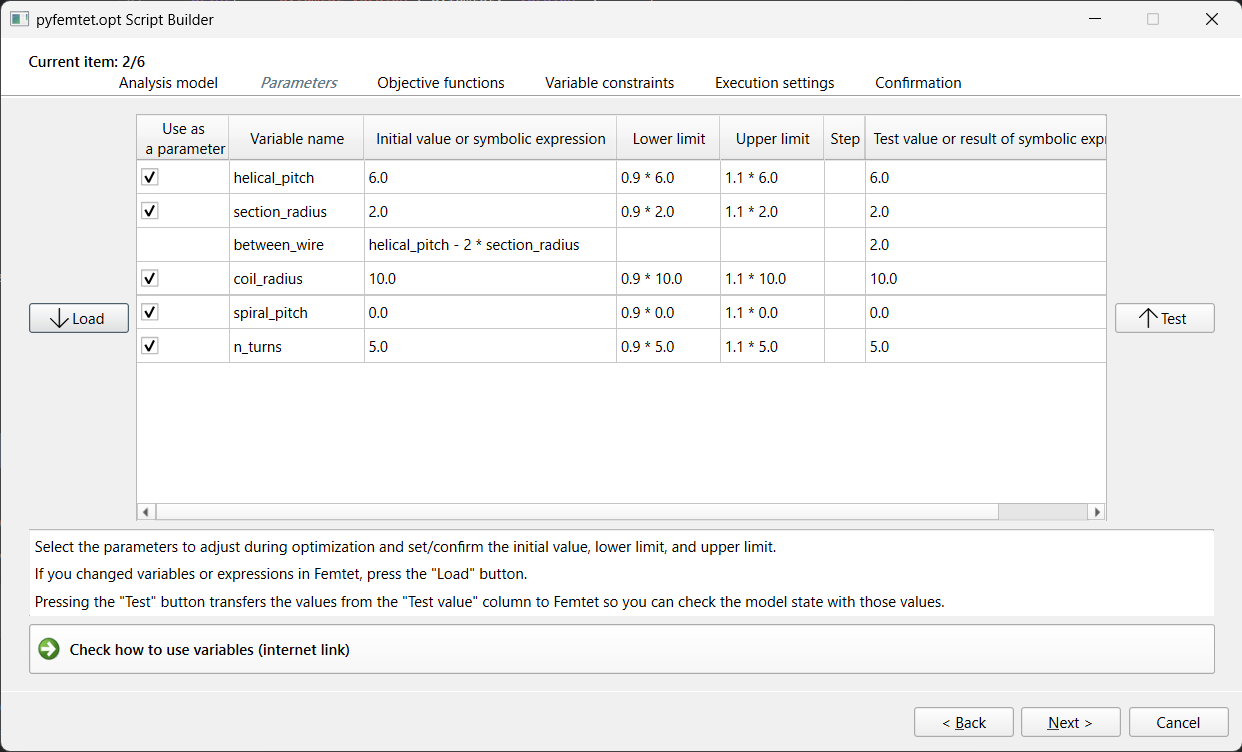Click upper limit cell 1.1 * 6.0

[773, 177]
